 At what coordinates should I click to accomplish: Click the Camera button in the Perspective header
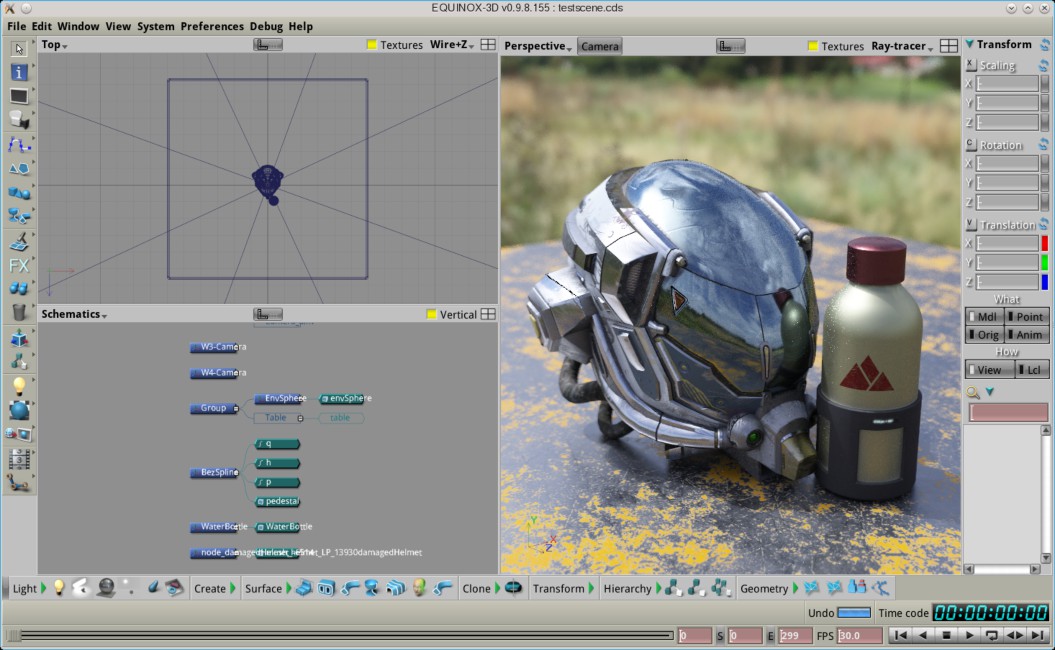600,46
